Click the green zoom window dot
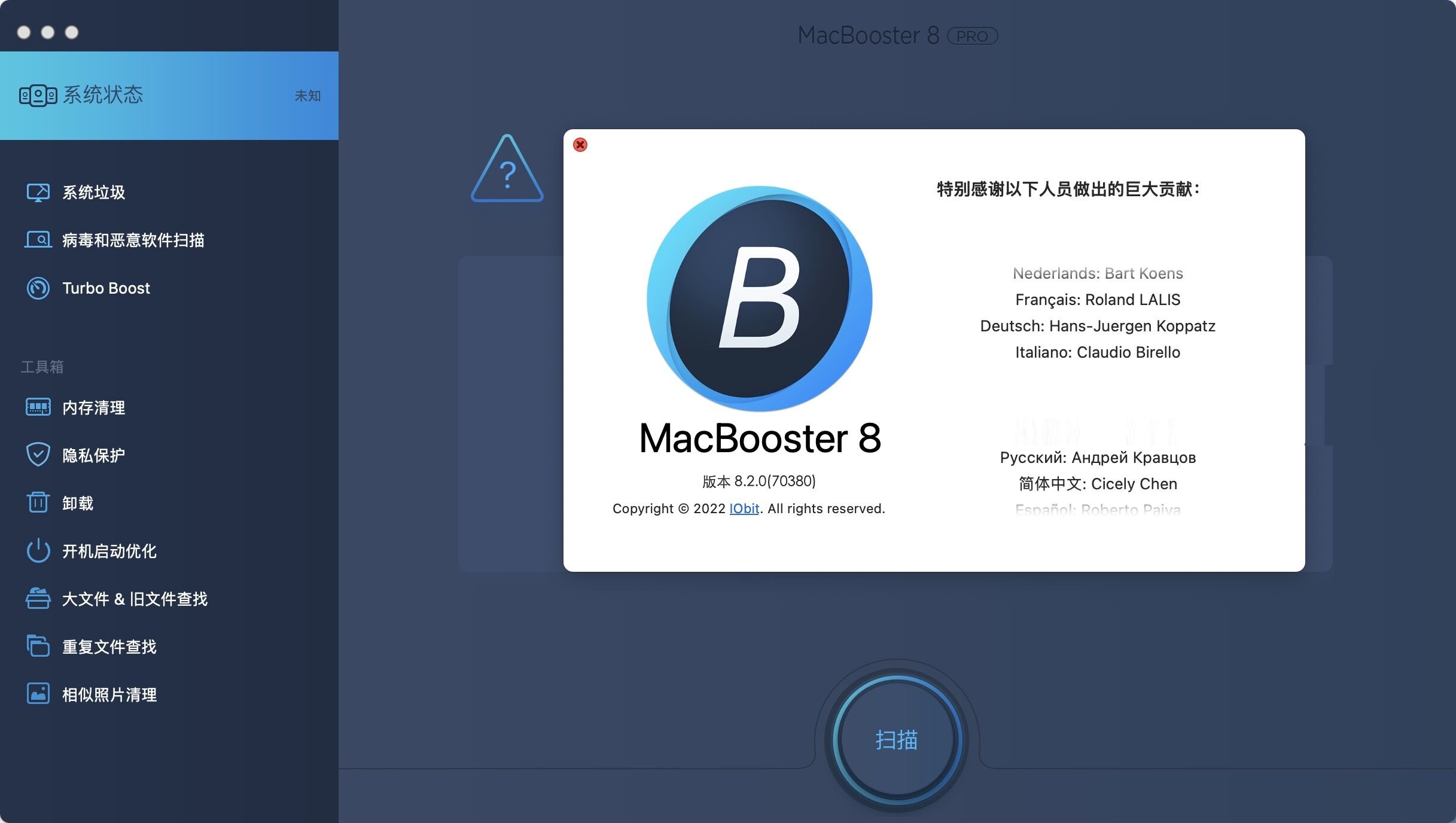The width and height of the screenshot is (1456, 823). click(72, 32)
